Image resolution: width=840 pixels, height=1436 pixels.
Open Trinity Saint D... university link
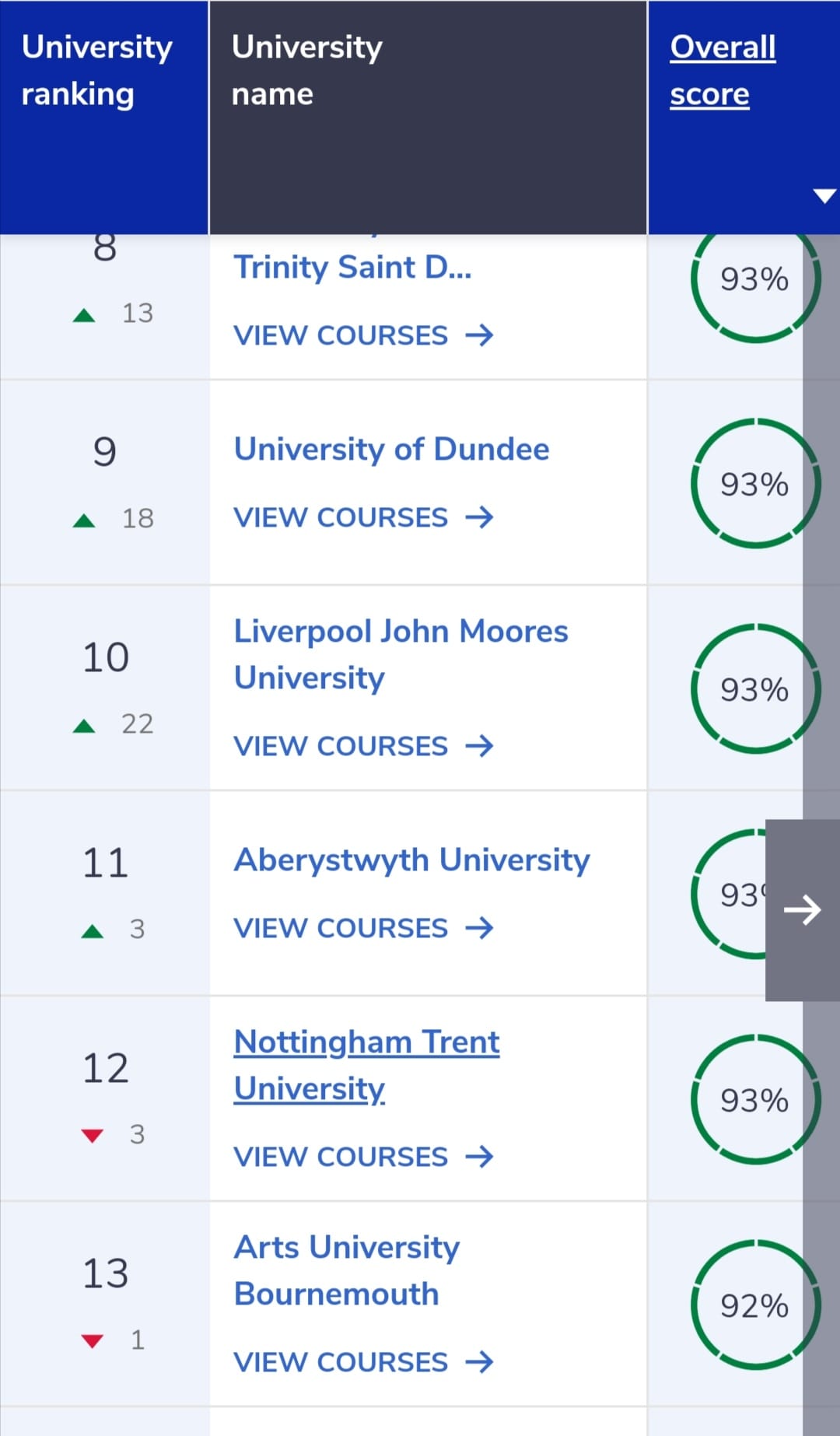pyautogui.click(x=352, y=267)
